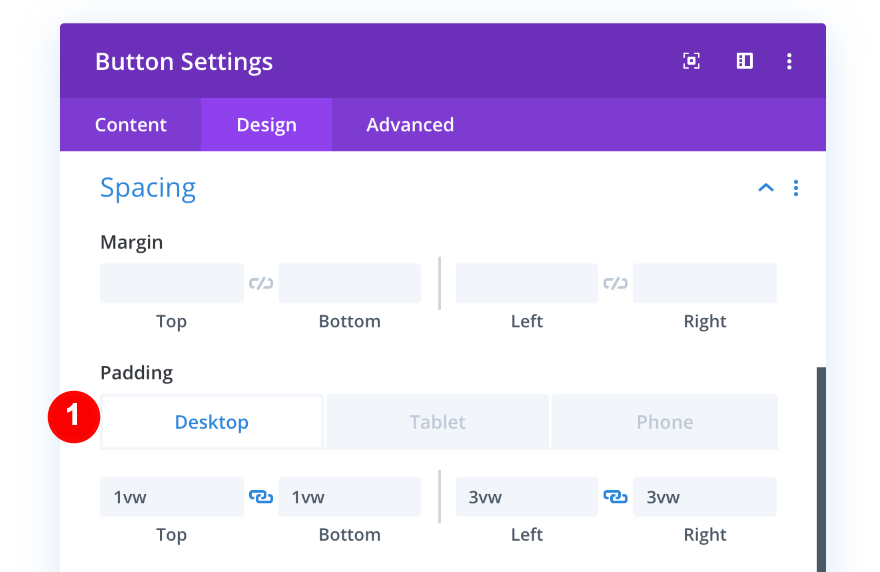Click the Padding Top 1vw field

pos(172,497)
